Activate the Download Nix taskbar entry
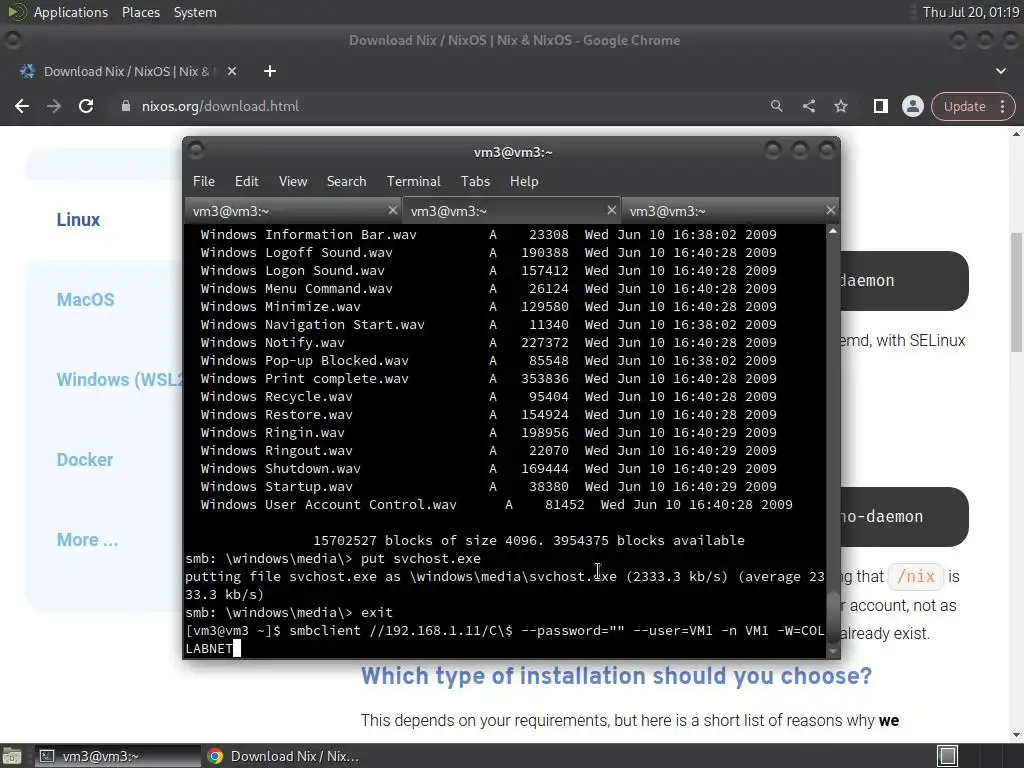1024x768 pixels. (x=283, y=756)
